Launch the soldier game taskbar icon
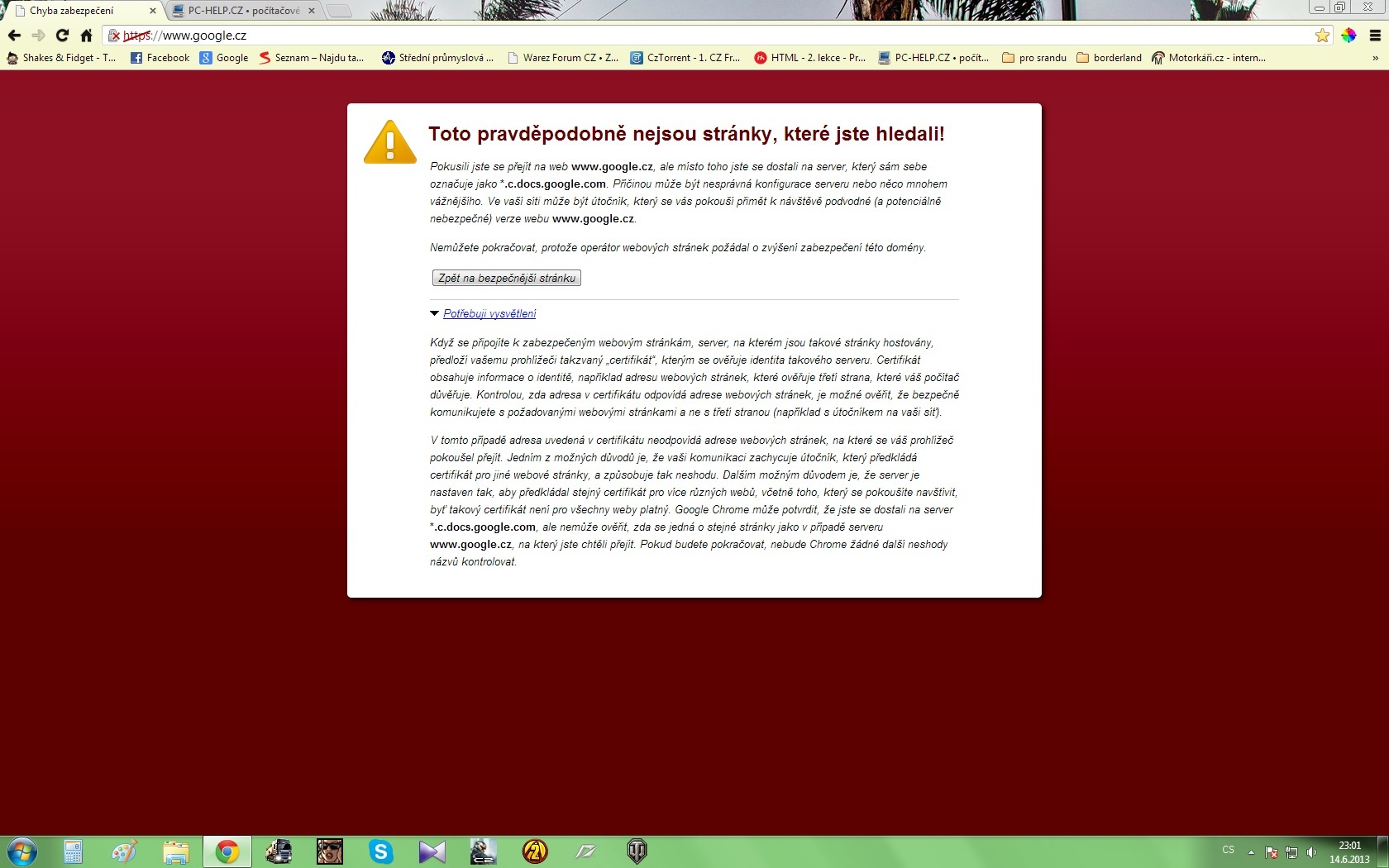The width and height of the screenshot is (1389, 868). click(x=483, y=851)
